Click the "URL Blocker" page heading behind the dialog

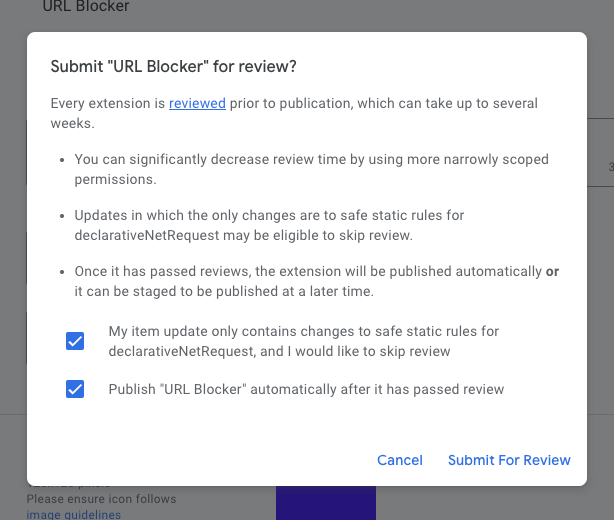click(86, 7)
